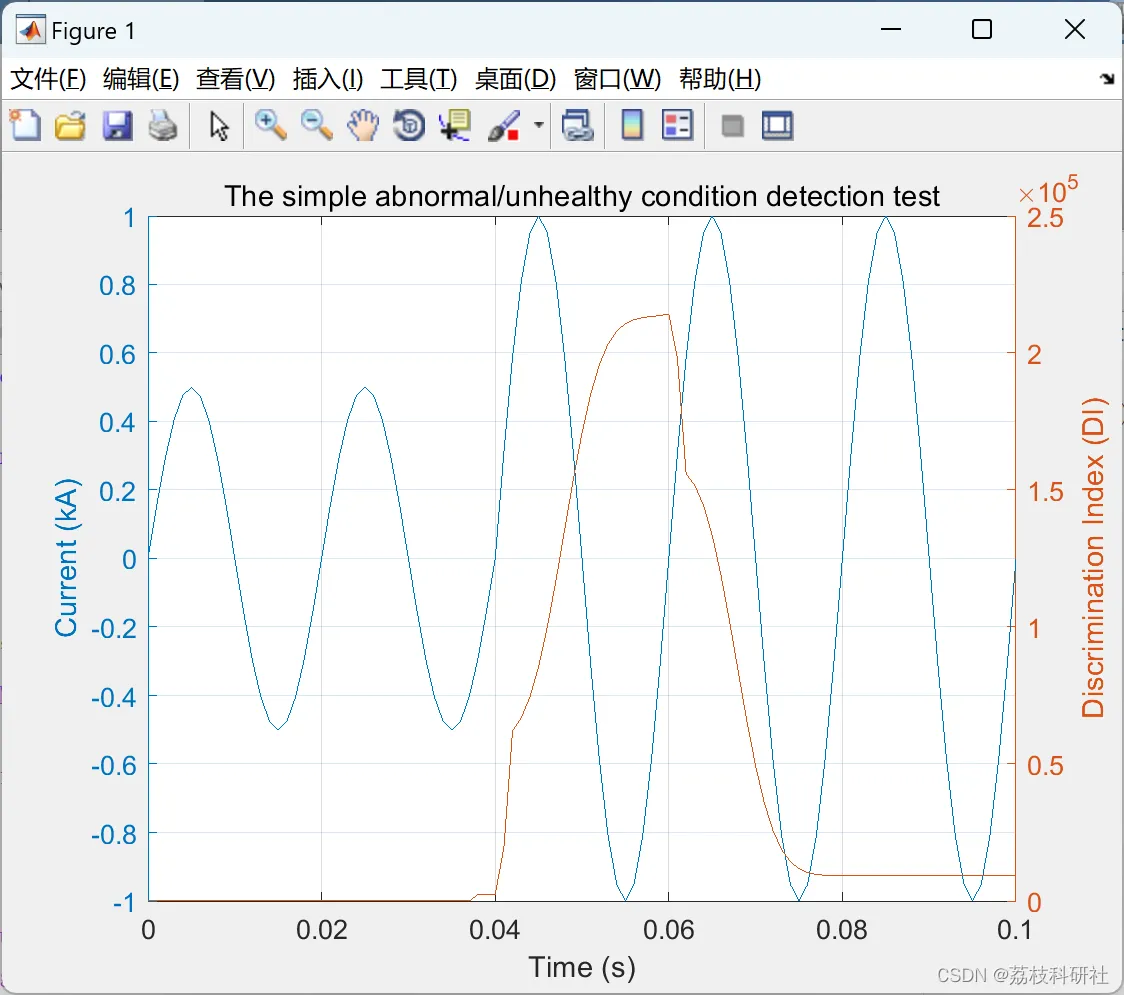Click the New Figure toolbar icon

25,125
